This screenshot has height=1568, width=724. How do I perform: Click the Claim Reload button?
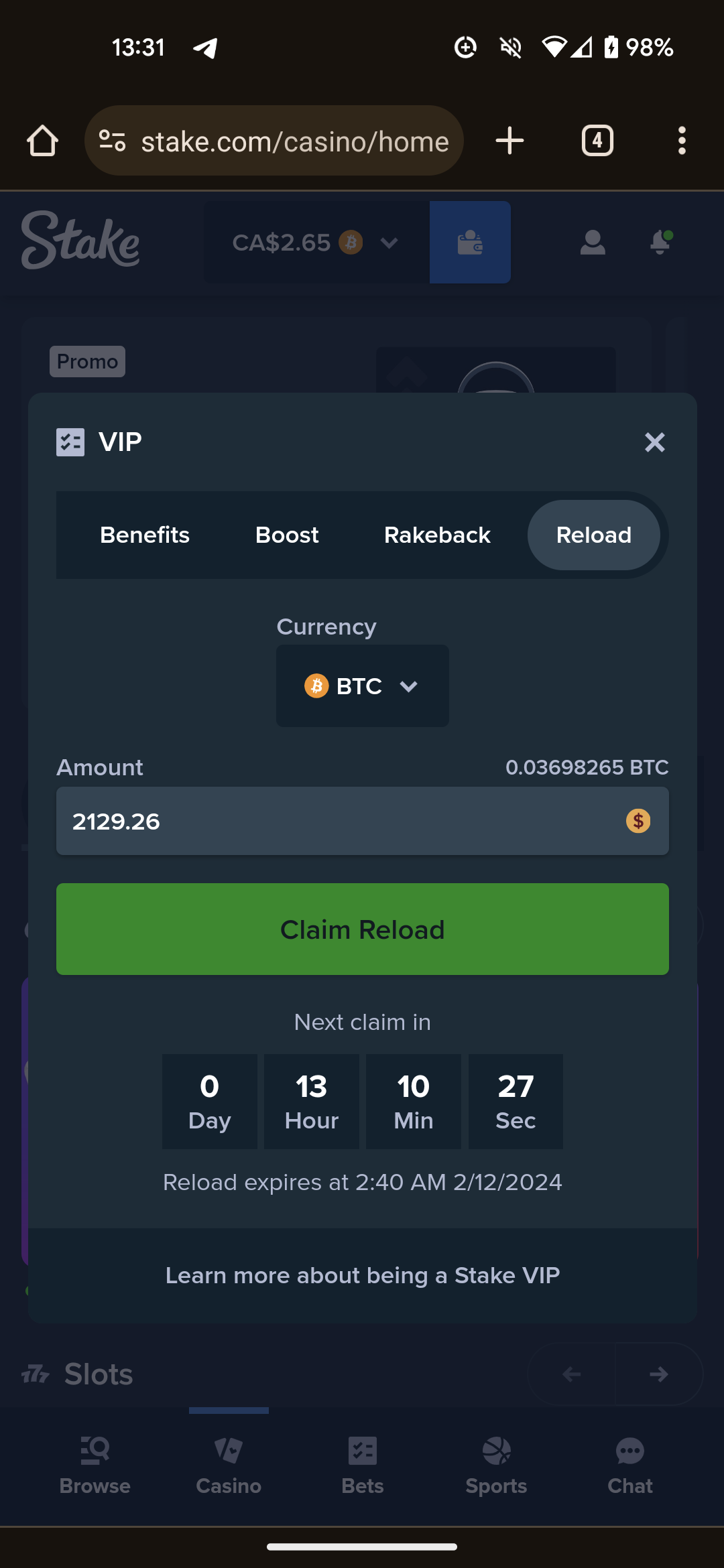point(363,929)
